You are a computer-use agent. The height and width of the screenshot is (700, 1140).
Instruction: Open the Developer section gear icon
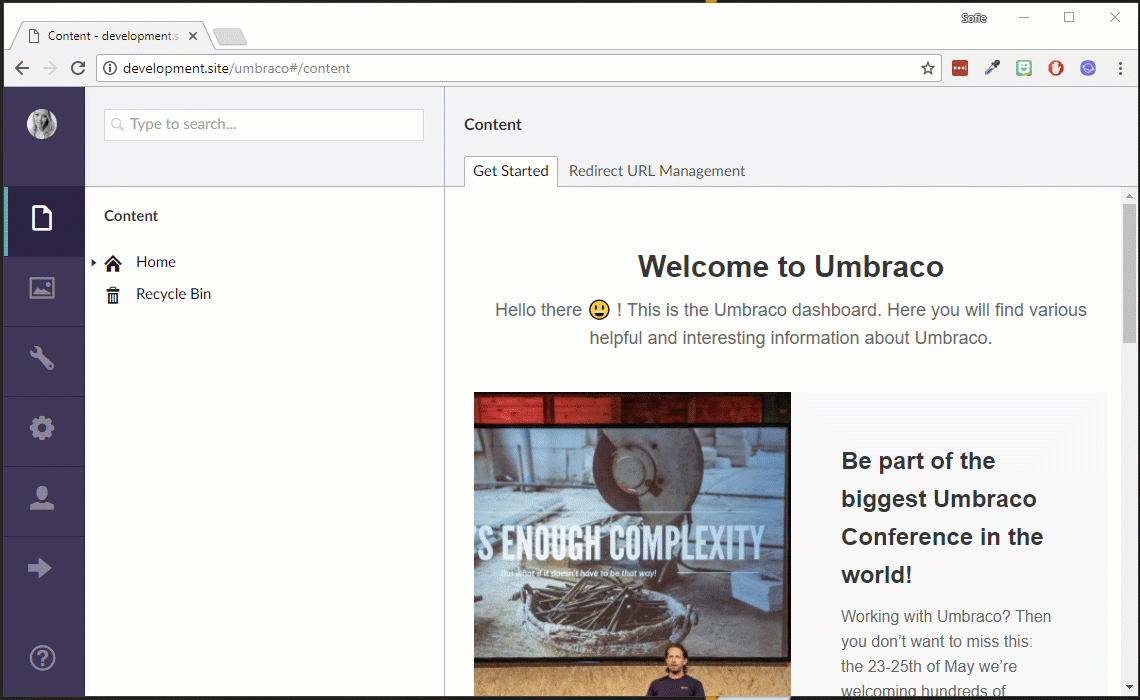[42, 427]
